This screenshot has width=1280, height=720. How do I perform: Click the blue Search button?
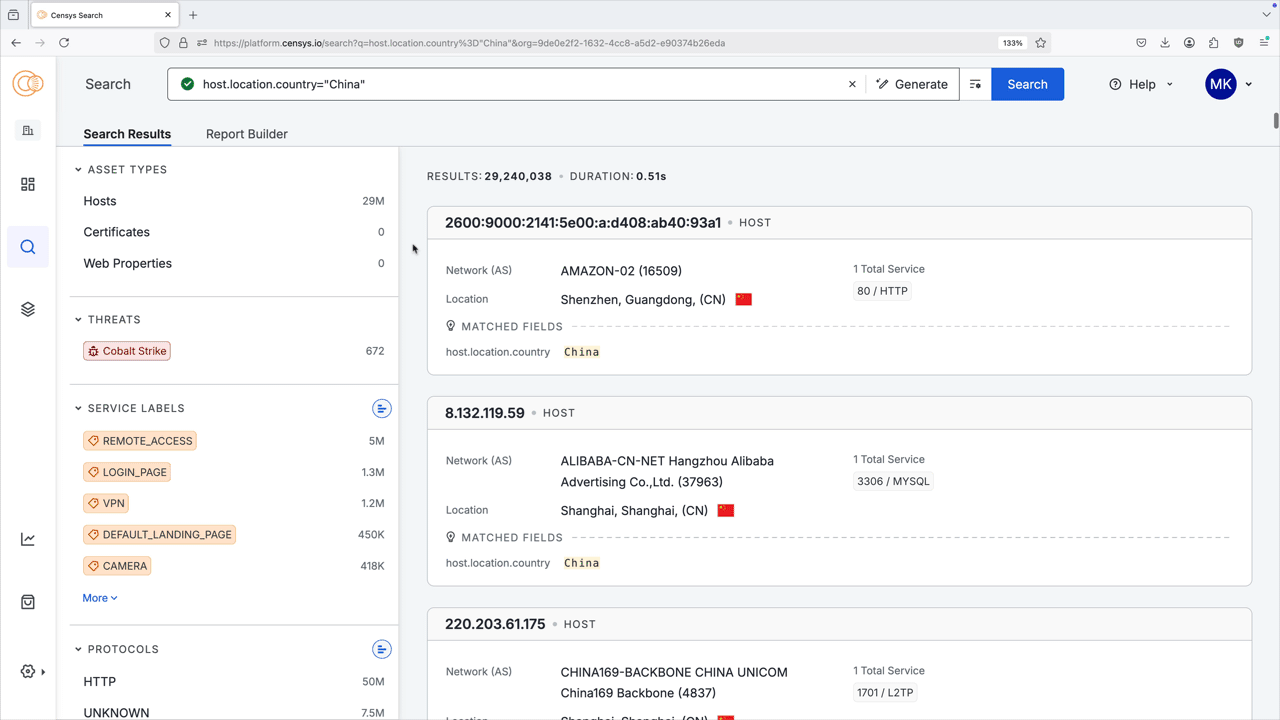click(1027, 84)
